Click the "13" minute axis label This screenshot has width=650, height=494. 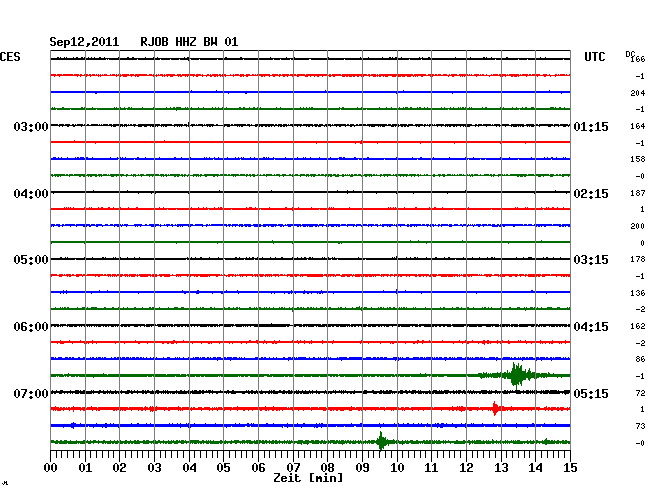click(x=501, y=467)
